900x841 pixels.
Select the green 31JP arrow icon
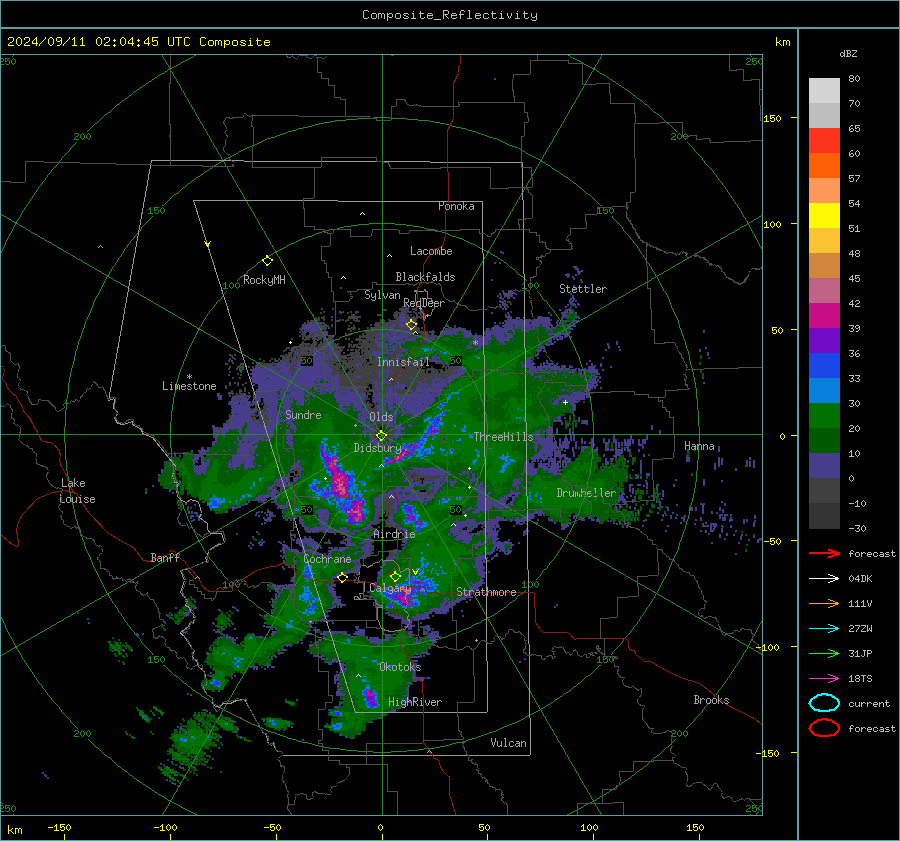coord(824,653)
